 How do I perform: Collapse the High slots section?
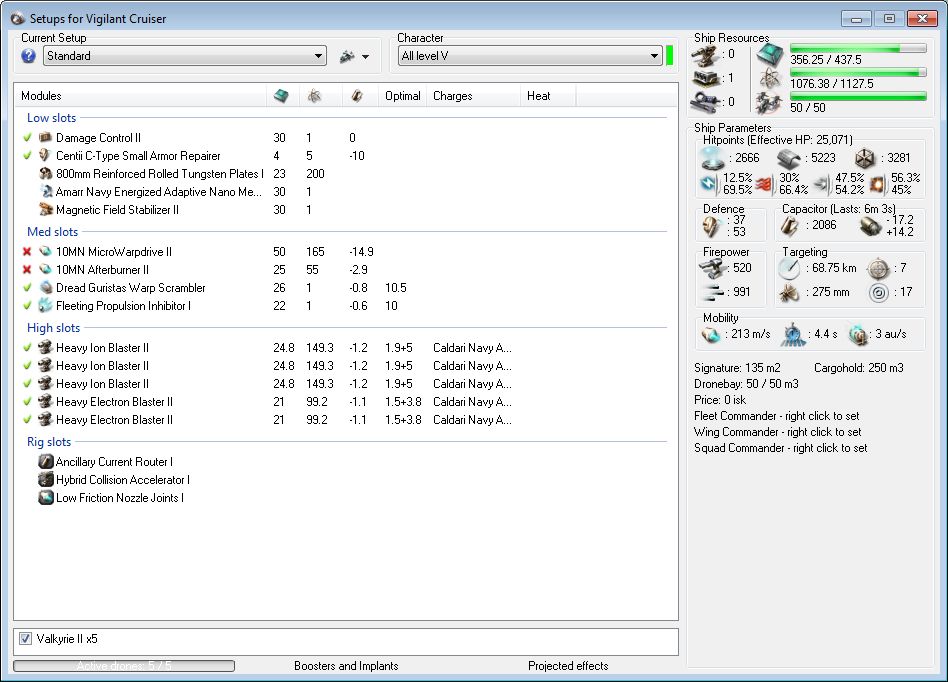tap(54, 328)
